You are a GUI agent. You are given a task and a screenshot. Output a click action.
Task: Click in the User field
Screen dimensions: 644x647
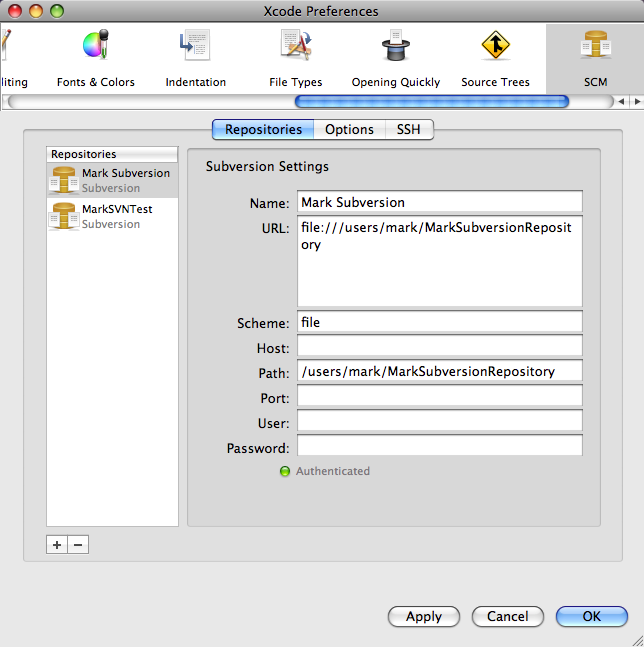coord(440,421)
